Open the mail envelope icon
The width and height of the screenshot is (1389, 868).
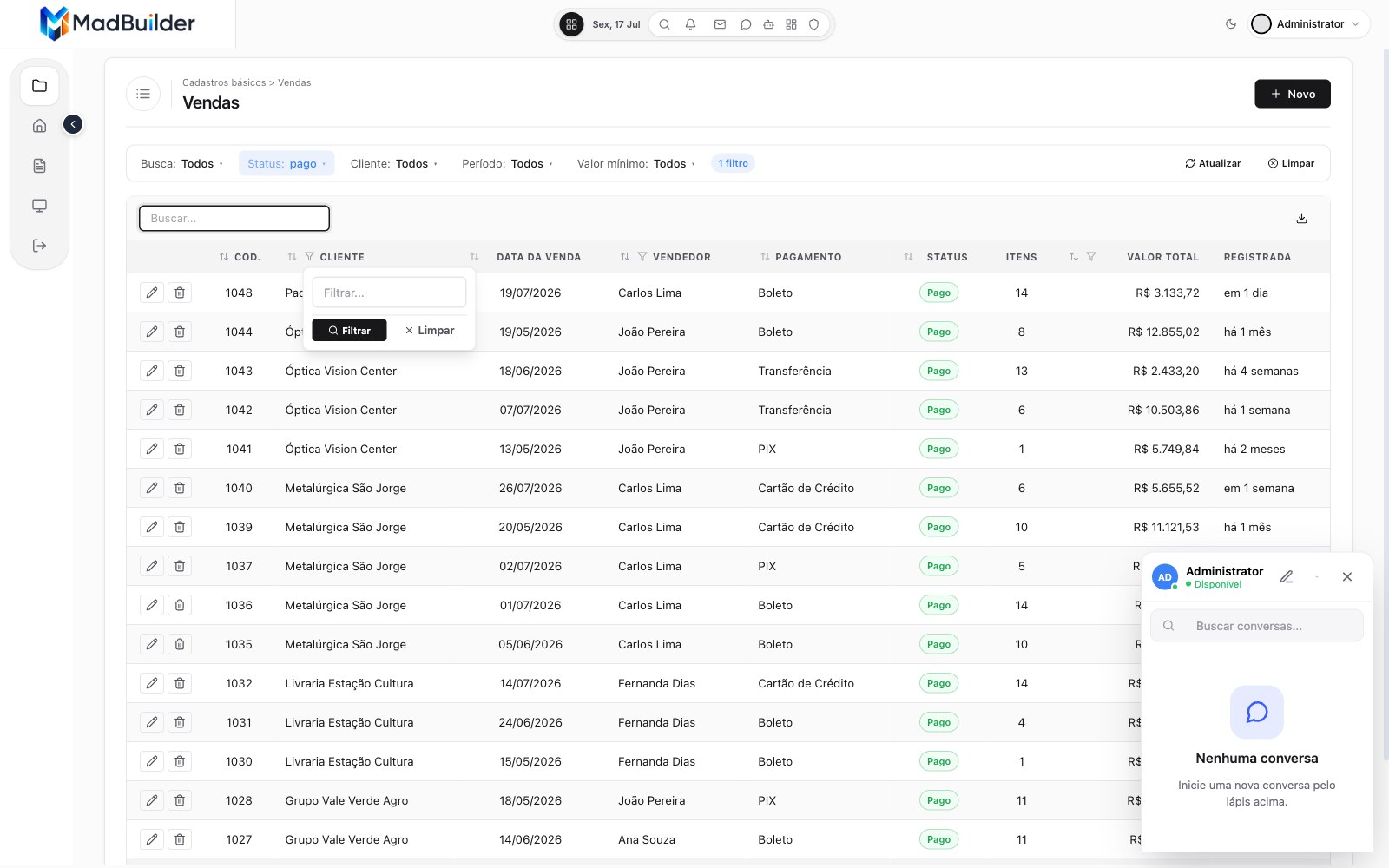[720, 24]
